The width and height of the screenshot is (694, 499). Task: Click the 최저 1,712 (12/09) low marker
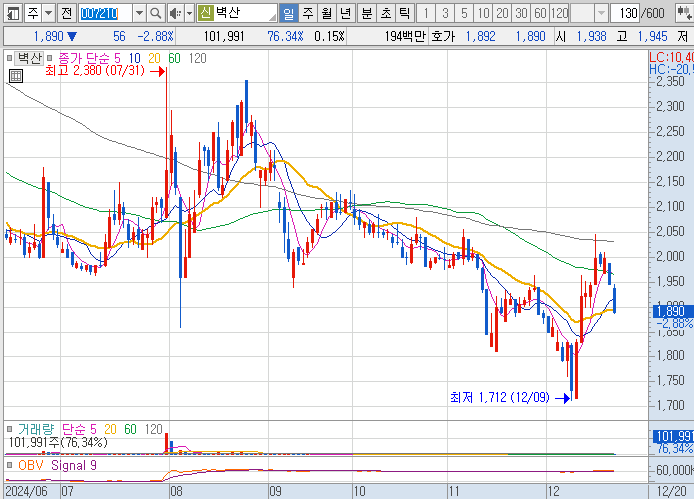click(x=510, y=398)
